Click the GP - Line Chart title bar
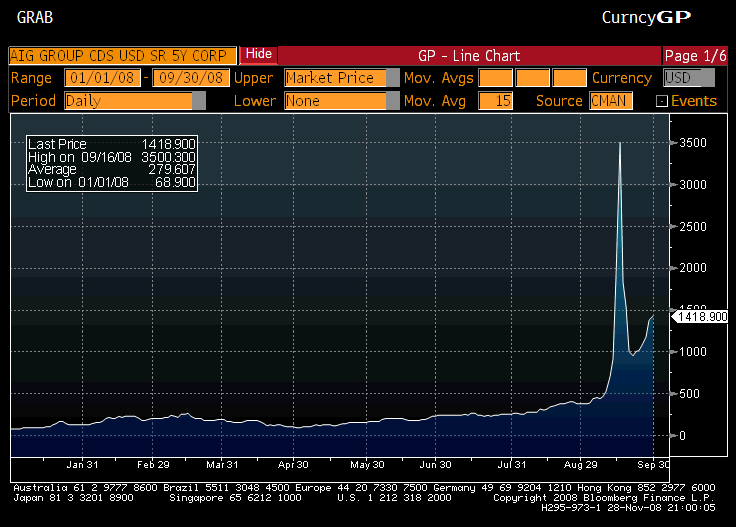The width and height of the screenshot is (736, 527). pos(468,55)
